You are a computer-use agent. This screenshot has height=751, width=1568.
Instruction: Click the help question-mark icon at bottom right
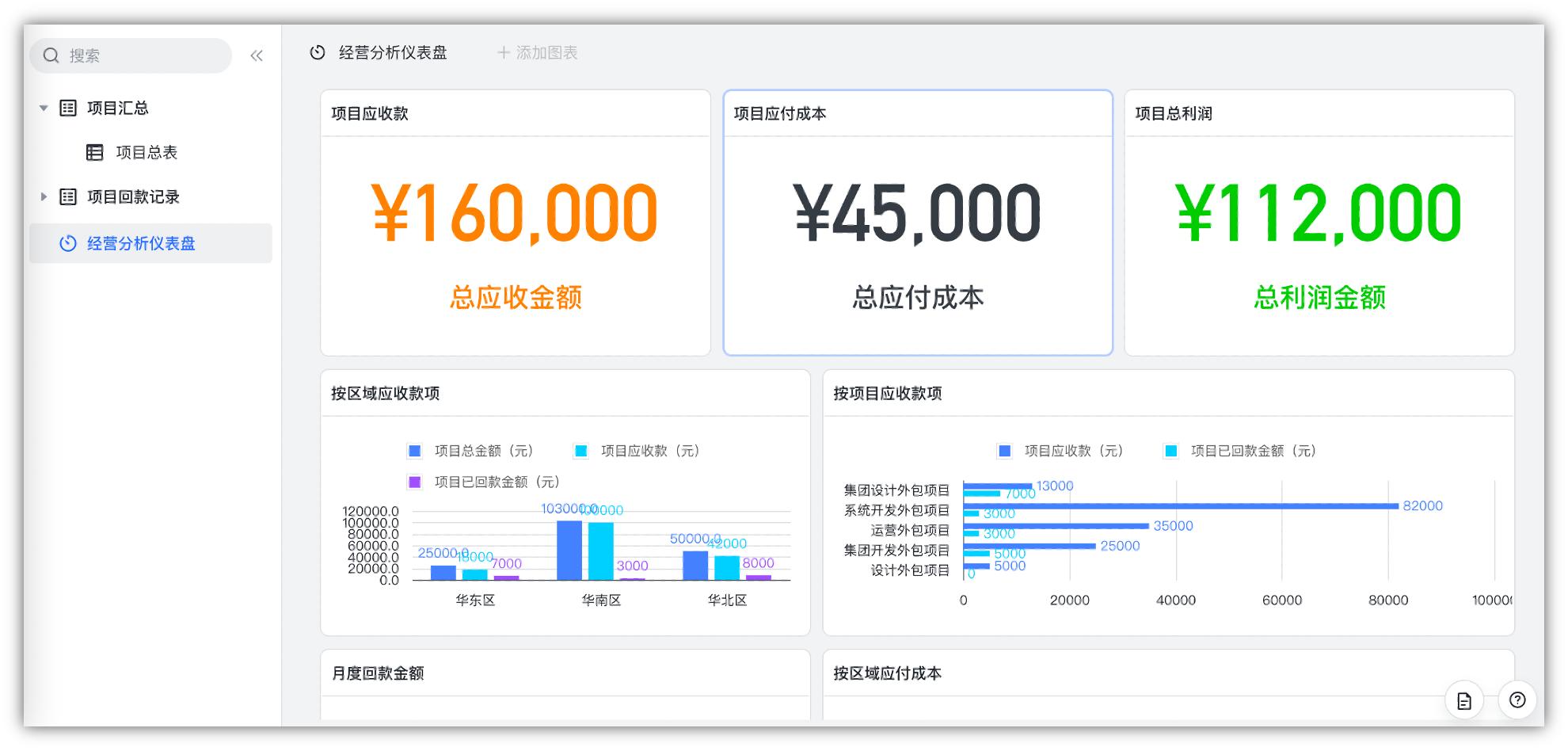[1518, 700]
